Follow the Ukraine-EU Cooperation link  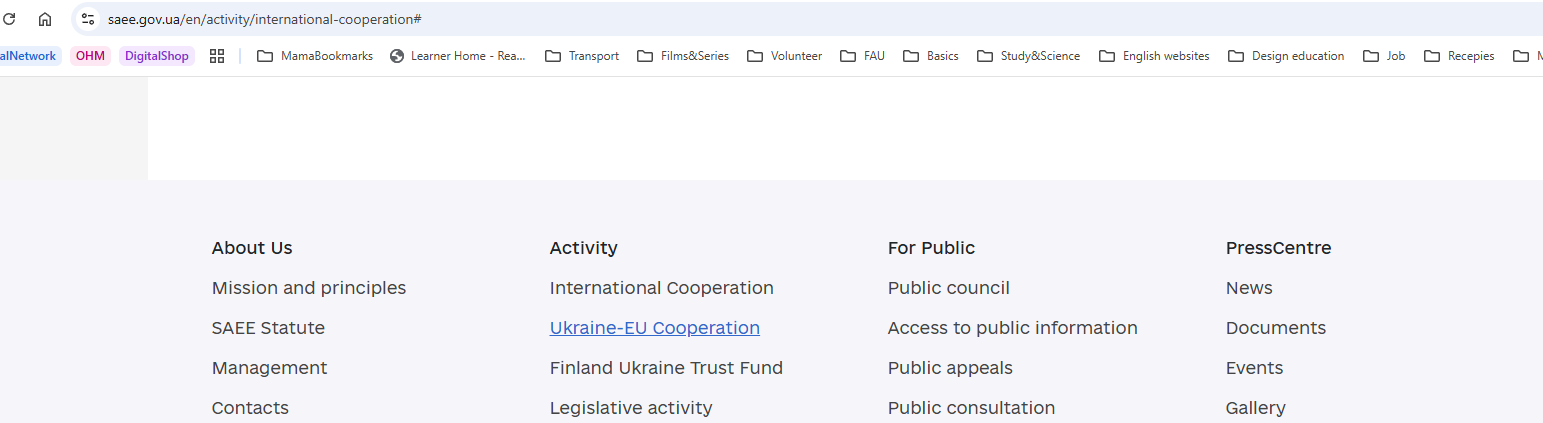654,328
